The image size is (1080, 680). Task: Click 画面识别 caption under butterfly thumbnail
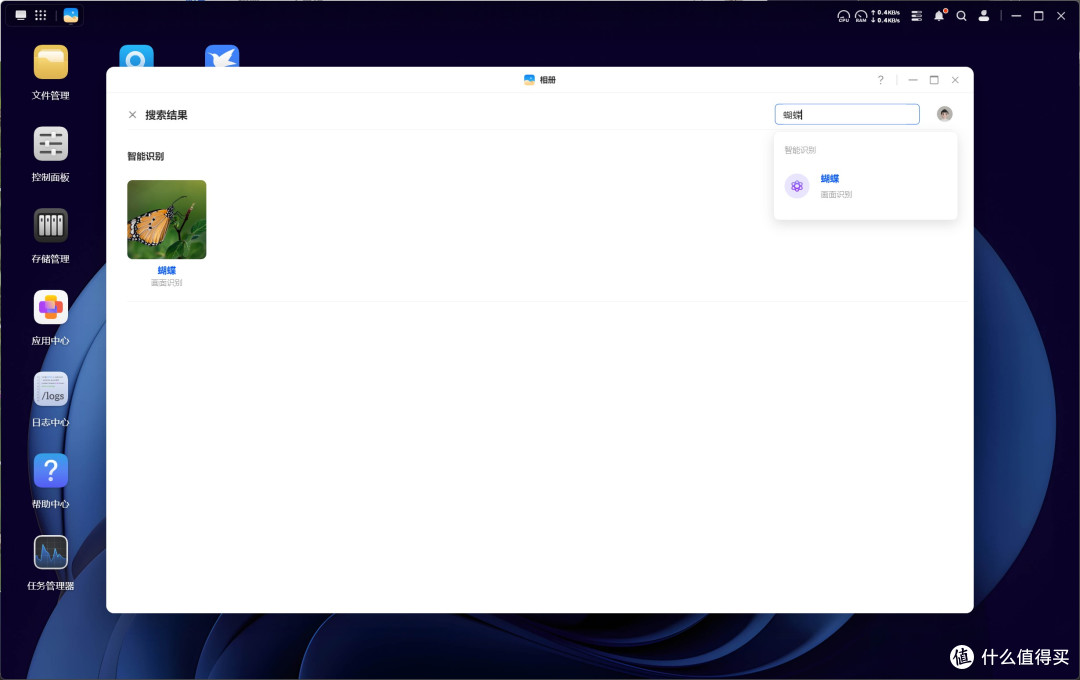[x=167, y=282]
